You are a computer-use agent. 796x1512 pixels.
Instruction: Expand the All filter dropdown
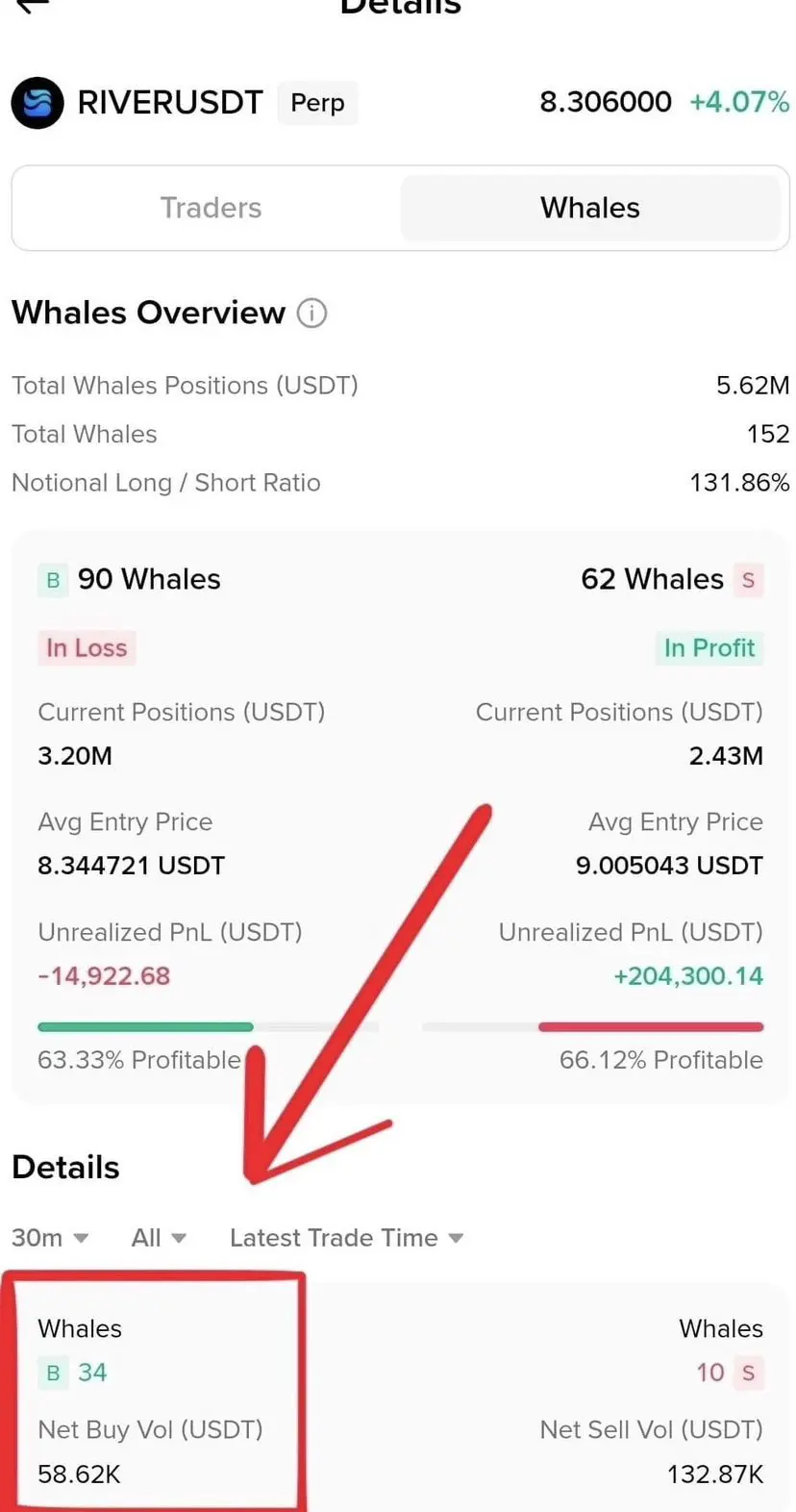point(159,1238)
